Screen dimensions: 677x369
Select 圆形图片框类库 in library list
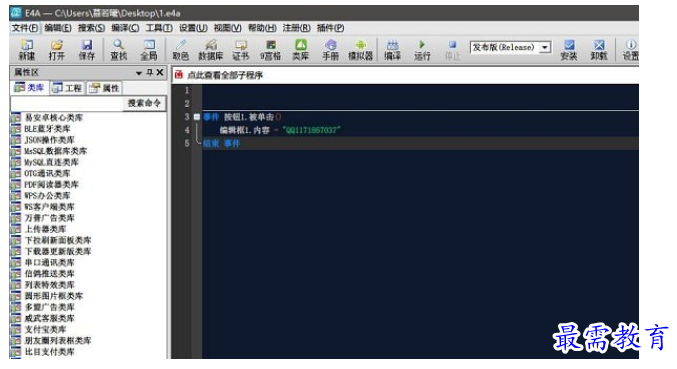pyautogui.click(x=54, y=296)
